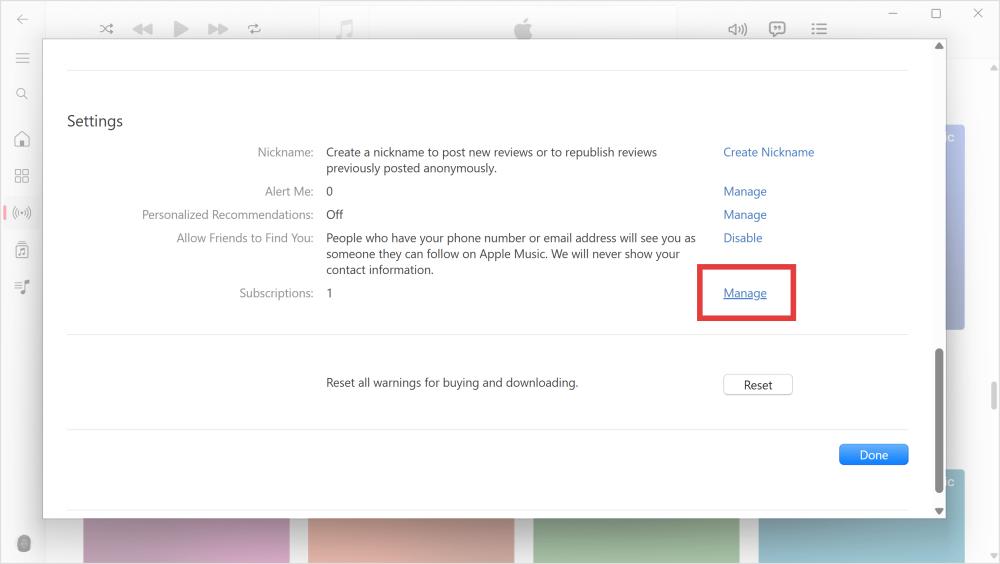Click the Create Nickname link
Screen dimensions: 1000x564
tap(768, 152)
